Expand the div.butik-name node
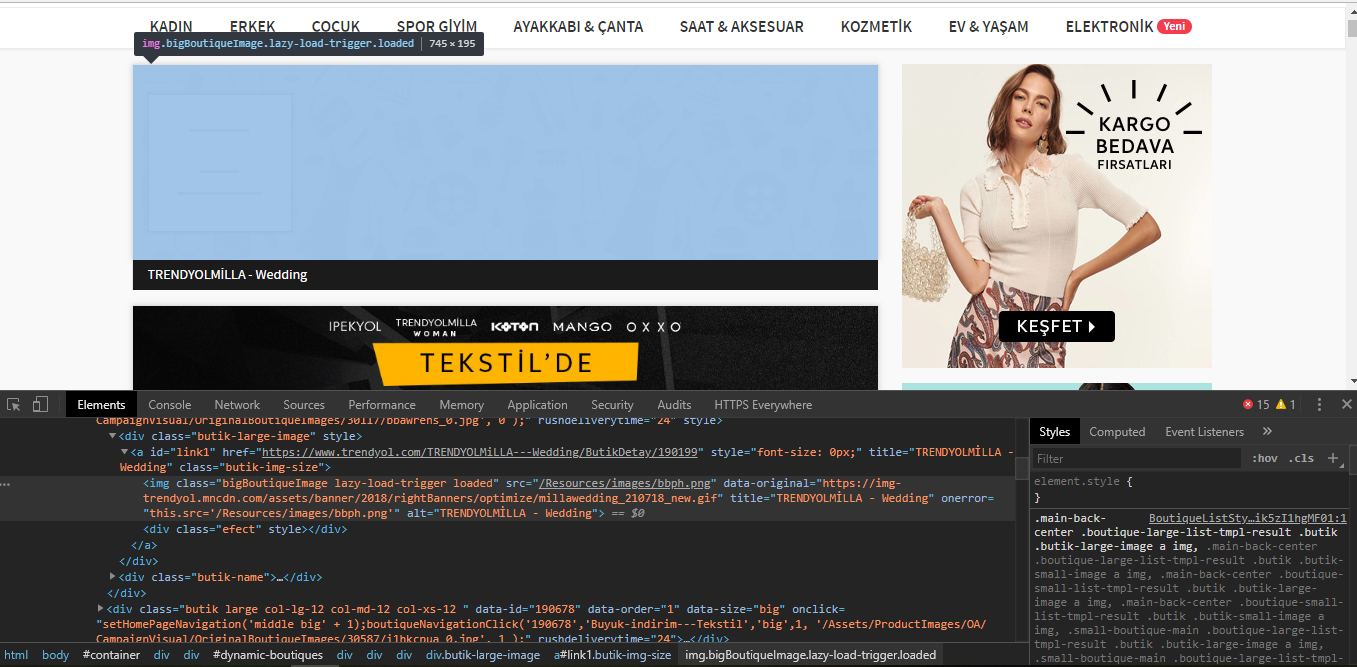The height and width of the screenshot is (667, 1357). pyautogui.click(x=113, y=577)
